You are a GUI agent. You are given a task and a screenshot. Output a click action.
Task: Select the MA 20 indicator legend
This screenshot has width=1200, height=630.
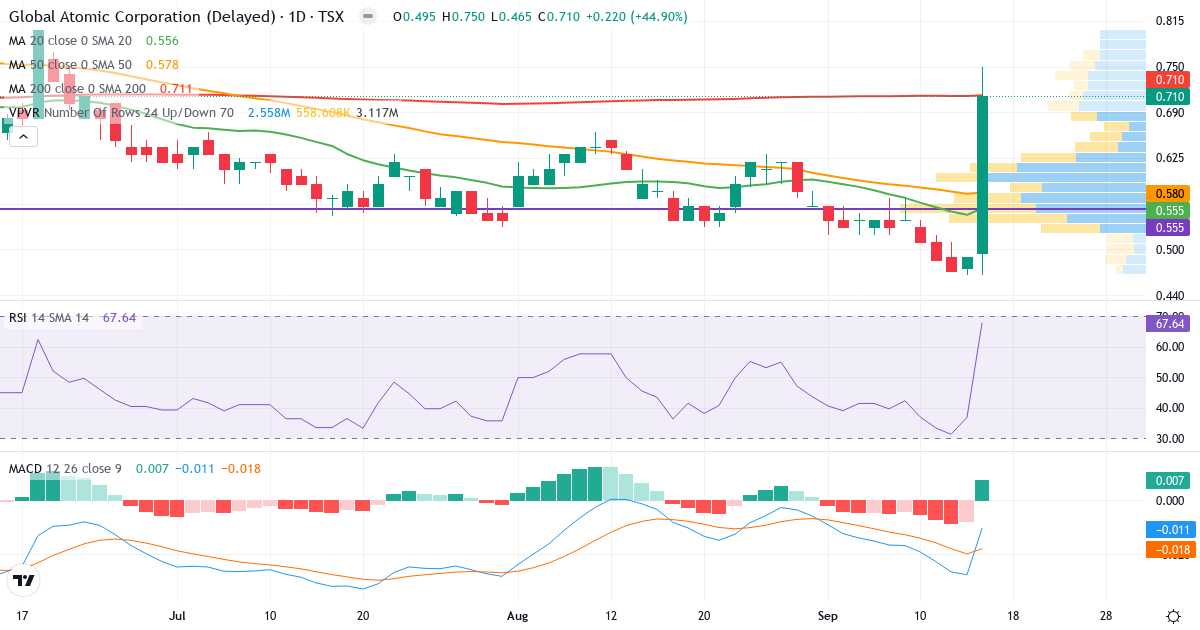coord(69,41)
